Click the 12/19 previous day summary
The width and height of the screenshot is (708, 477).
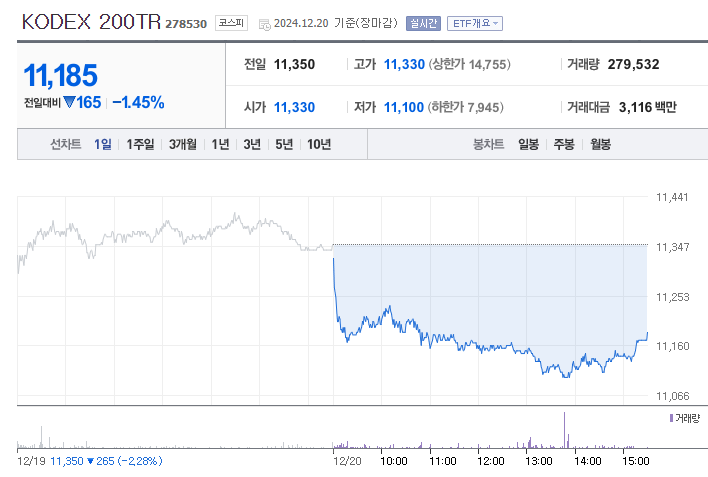pos(90,461)
